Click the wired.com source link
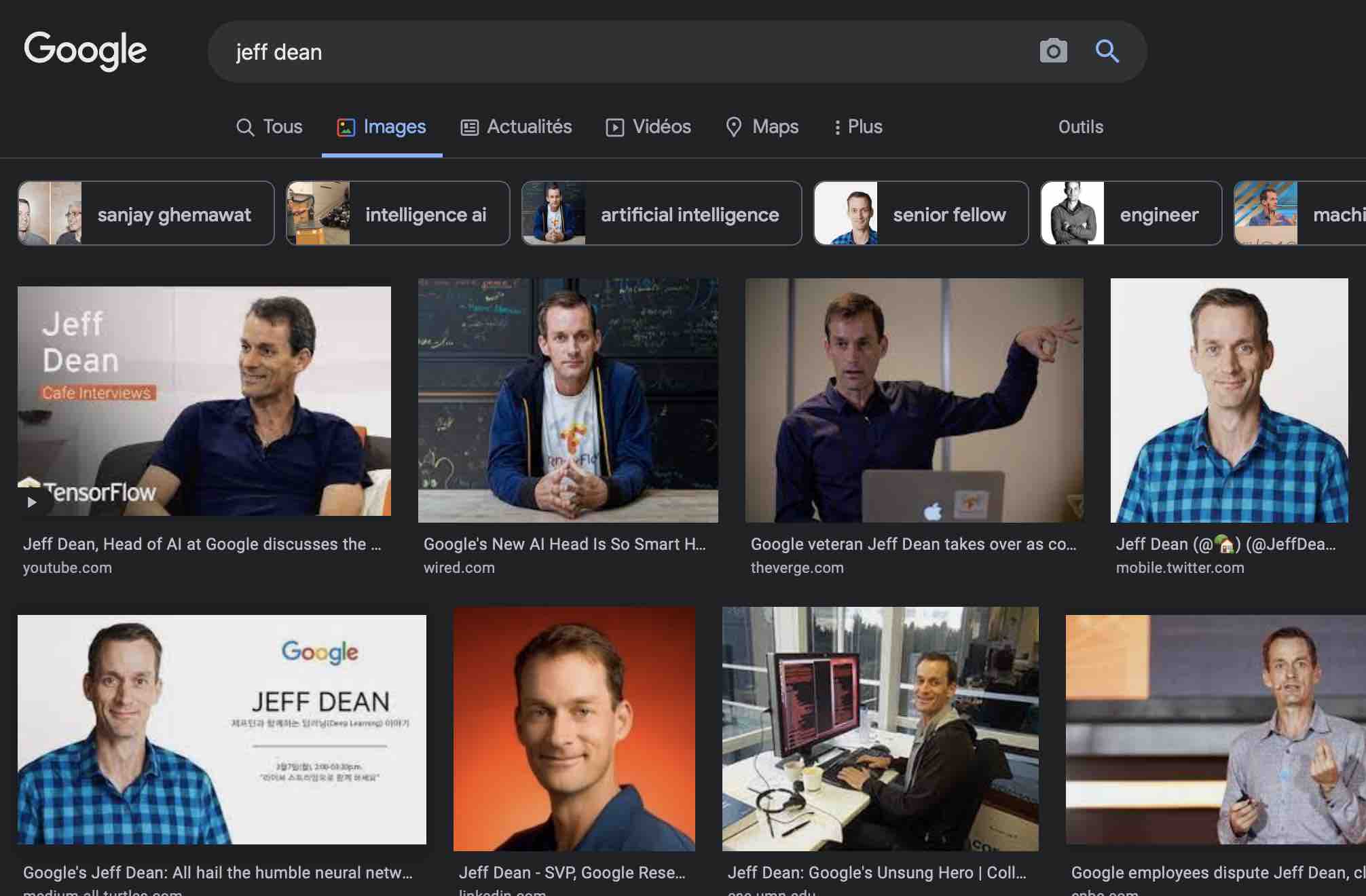 [x=459, y=568]
